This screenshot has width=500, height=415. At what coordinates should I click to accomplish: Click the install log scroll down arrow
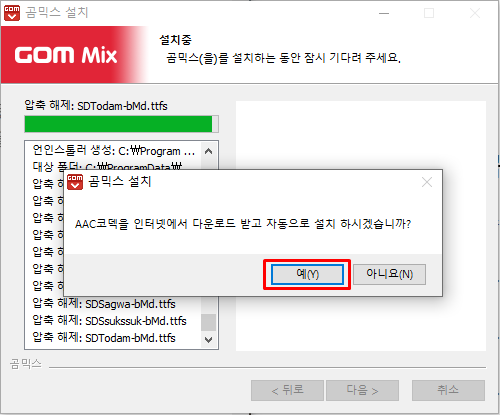click(x=209, y=340)
